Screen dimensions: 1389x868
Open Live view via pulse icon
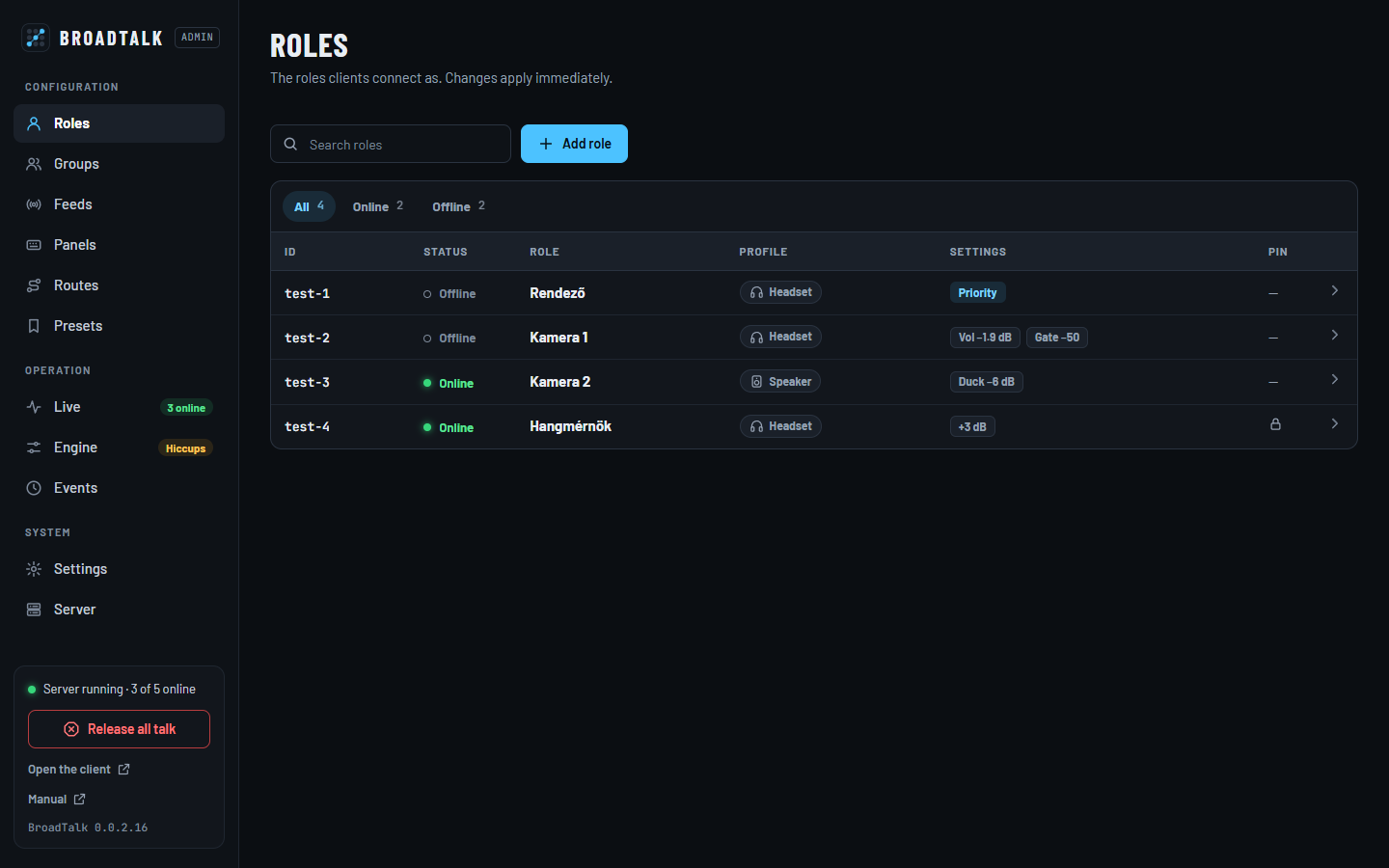(34, 407)
